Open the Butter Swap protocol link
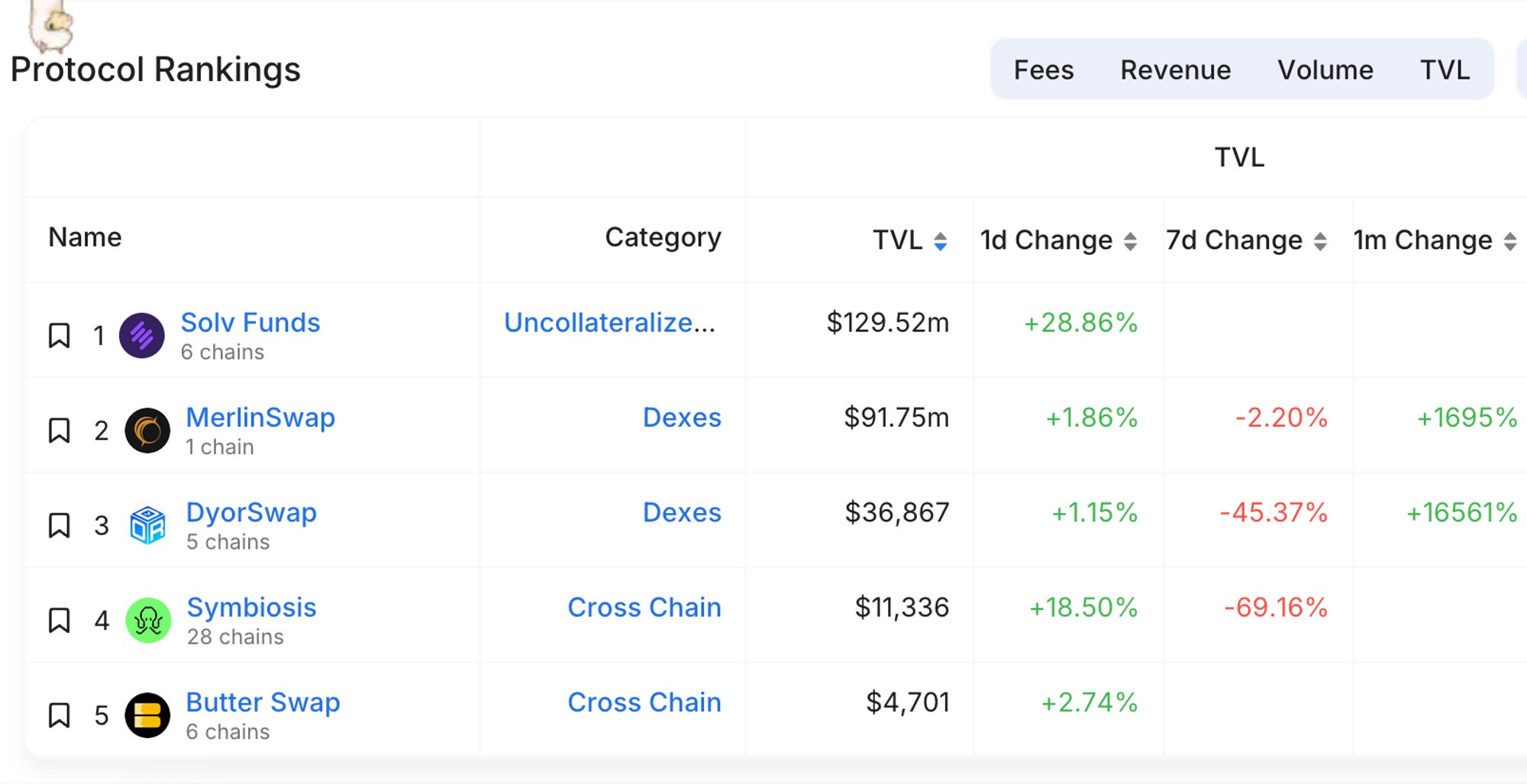The height and width of the screenshot is (784, 1527). [x=263, y=702]
